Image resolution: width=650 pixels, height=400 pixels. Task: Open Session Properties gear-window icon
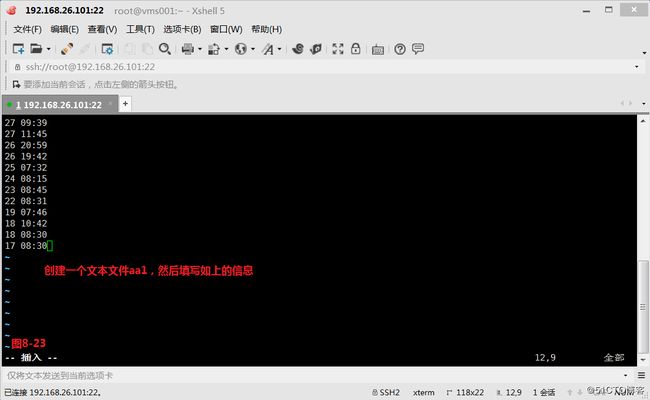pyautogui.click(x=107, y=49)
